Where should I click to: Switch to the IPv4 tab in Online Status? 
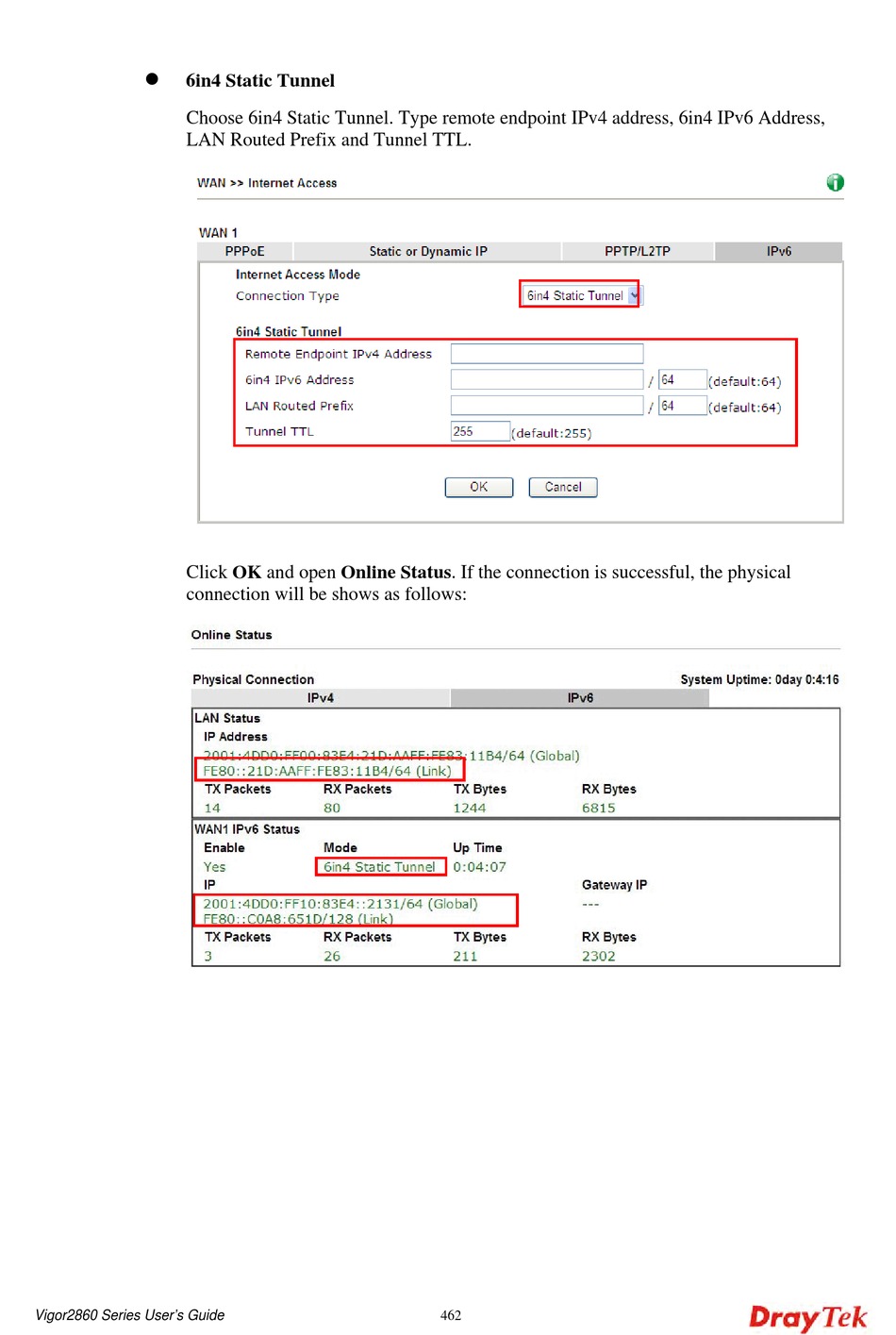click(x=321, y=698)
